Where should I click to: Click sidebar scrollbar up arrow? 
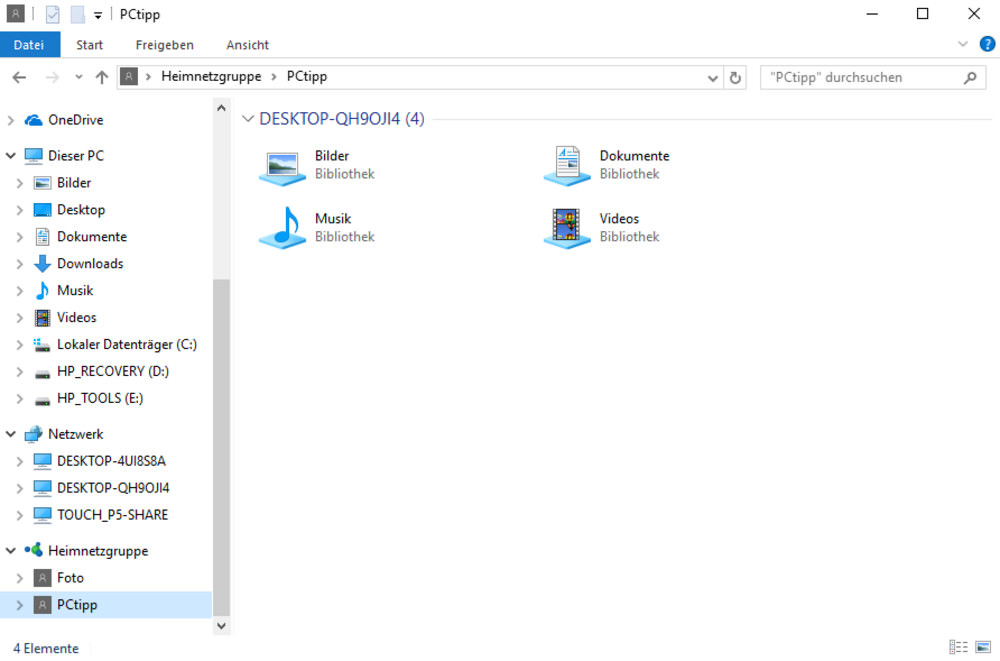221,108
